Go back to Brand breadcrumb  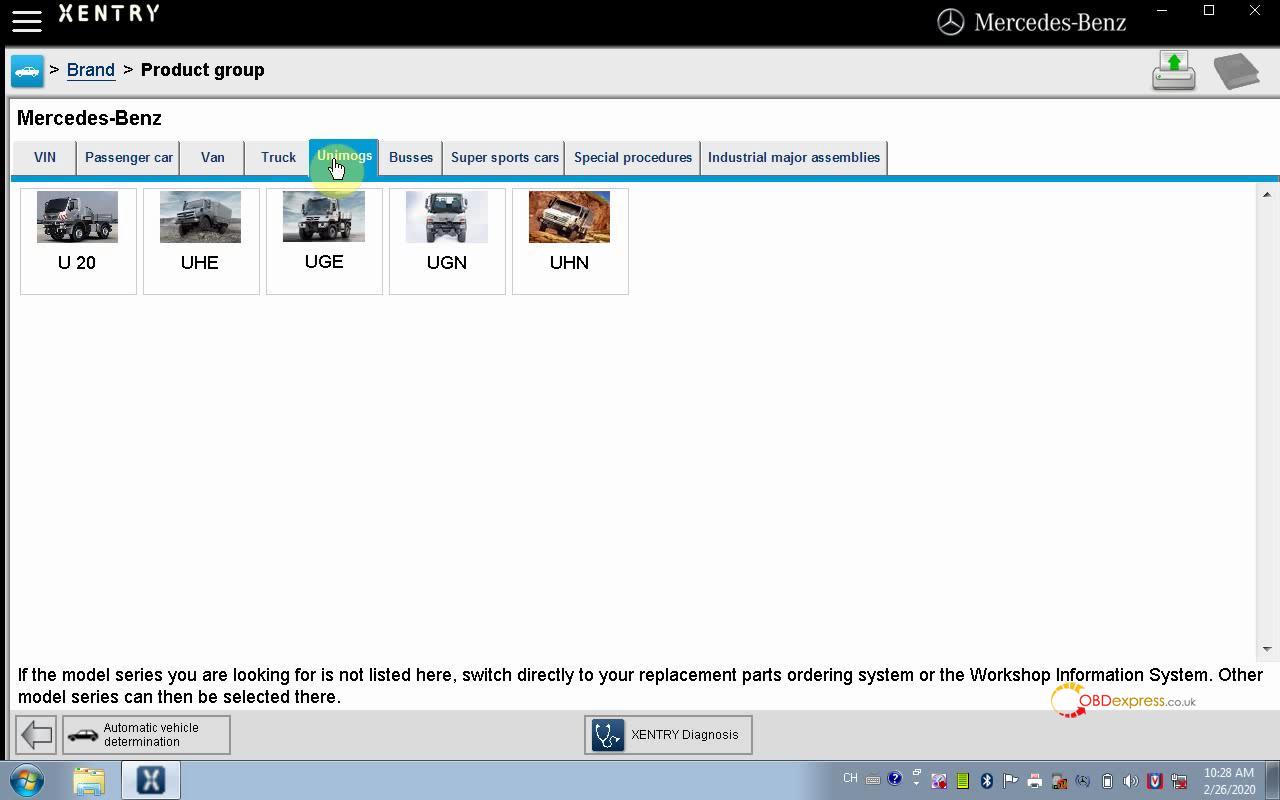91,70
